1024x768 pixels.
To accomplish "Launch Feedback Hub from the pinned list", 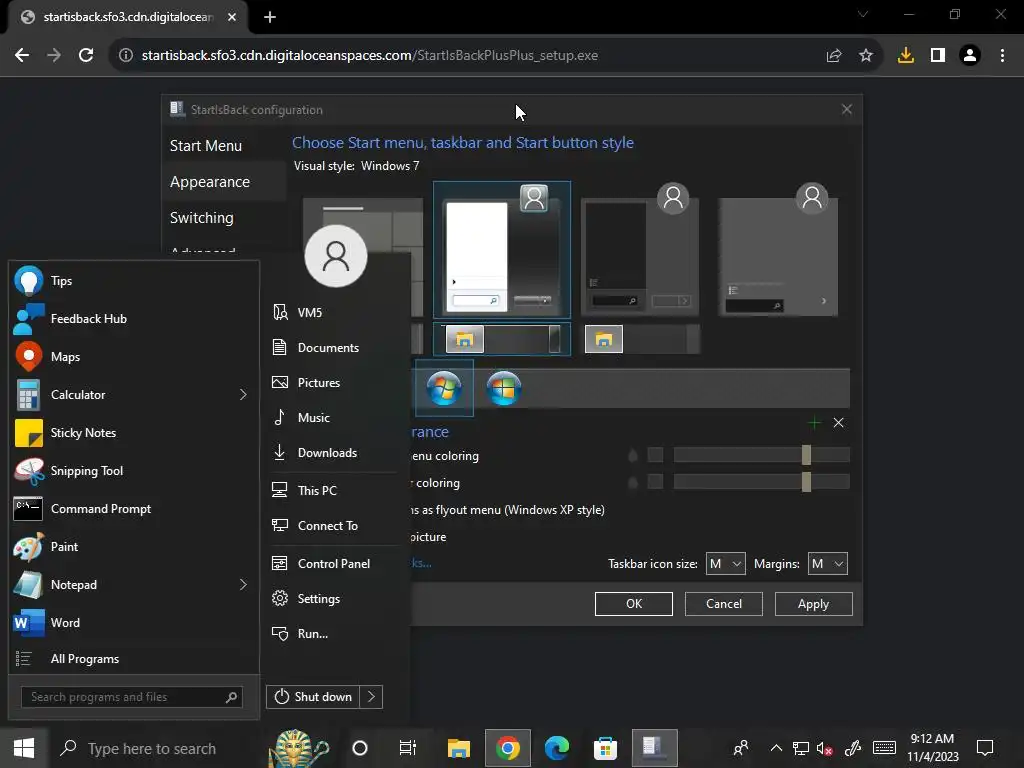I will pyautogui.click(x=134, y=319).
